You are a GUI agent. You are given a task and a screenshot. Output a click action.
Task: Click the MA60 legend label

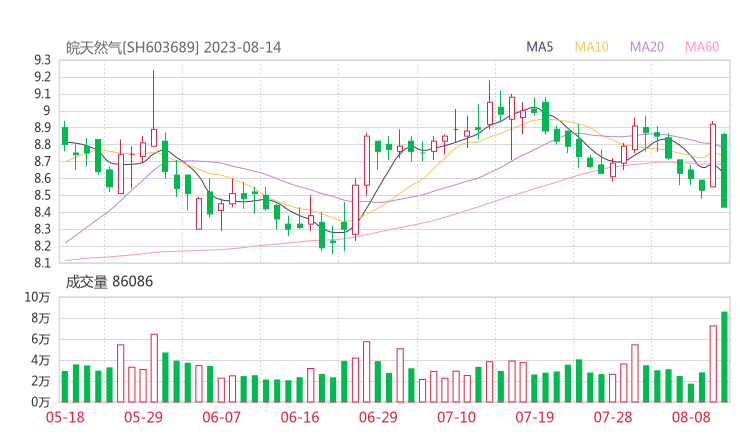[x=702, y=47]
